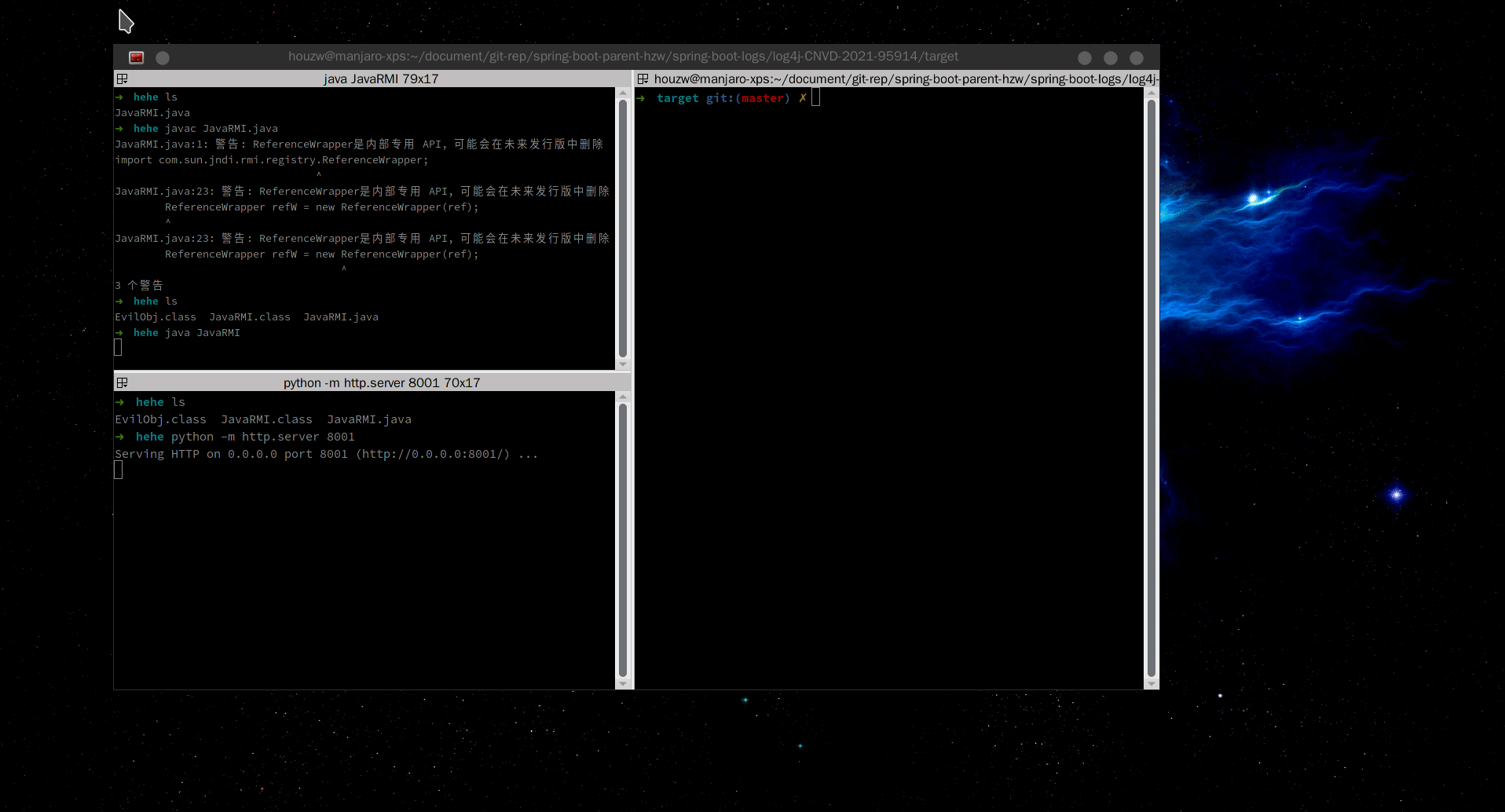Viewport: 1505px width, 812px height.
Task: Click the circular icon left of the window title path
Action: tap(163, 57)
